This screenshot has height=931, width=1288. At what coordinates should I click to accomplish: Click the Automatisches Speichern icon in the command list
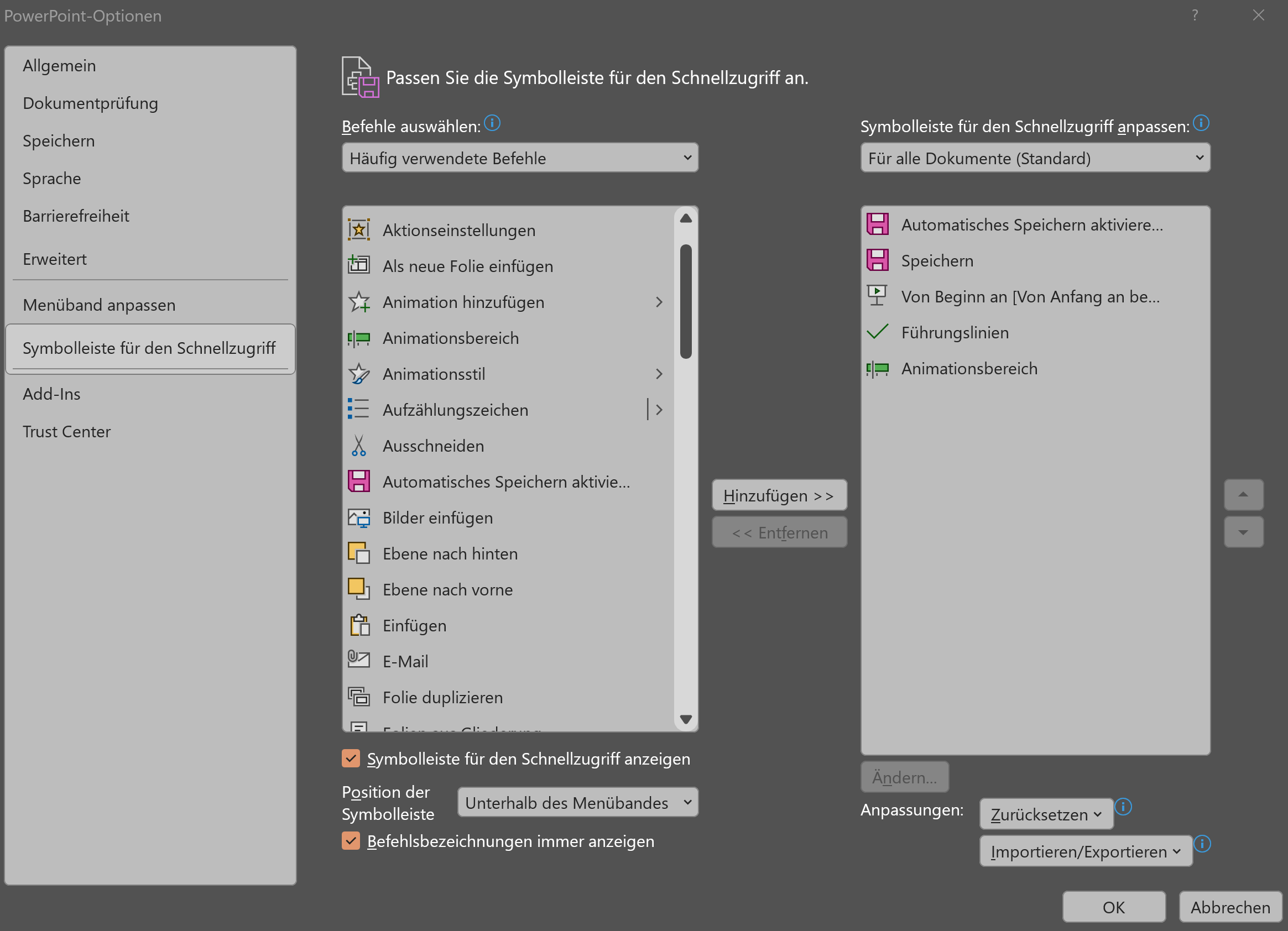[x=359, y=482]
